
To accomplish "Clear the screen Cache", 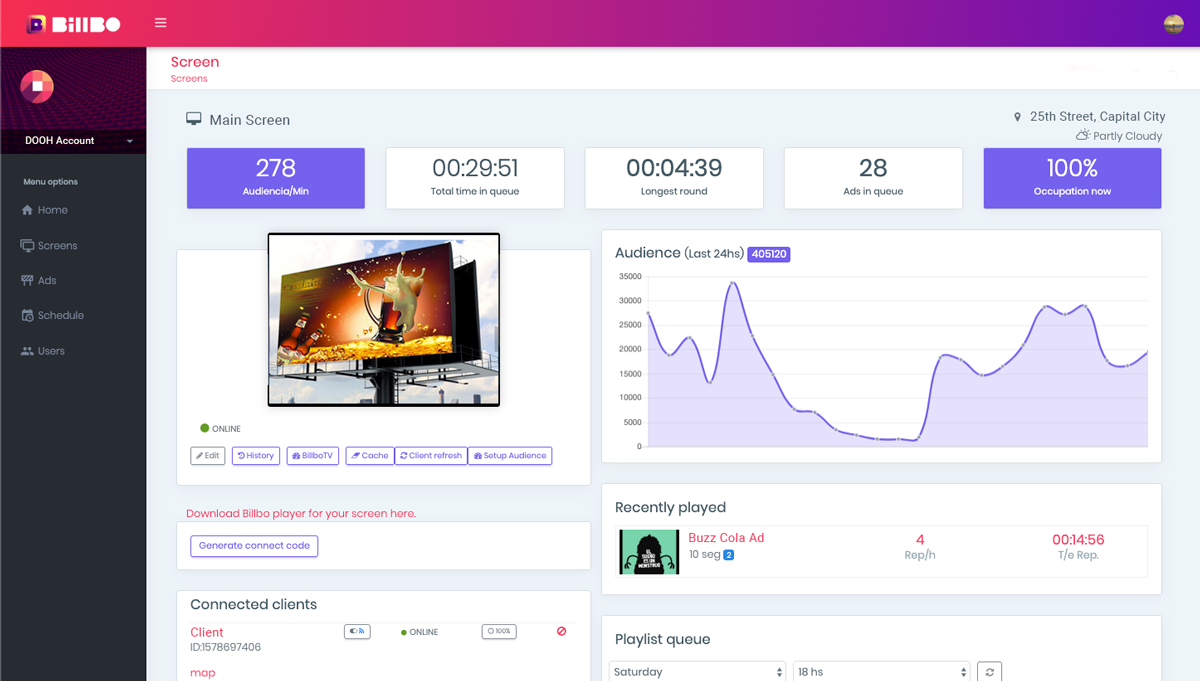I will coord(368,456).
